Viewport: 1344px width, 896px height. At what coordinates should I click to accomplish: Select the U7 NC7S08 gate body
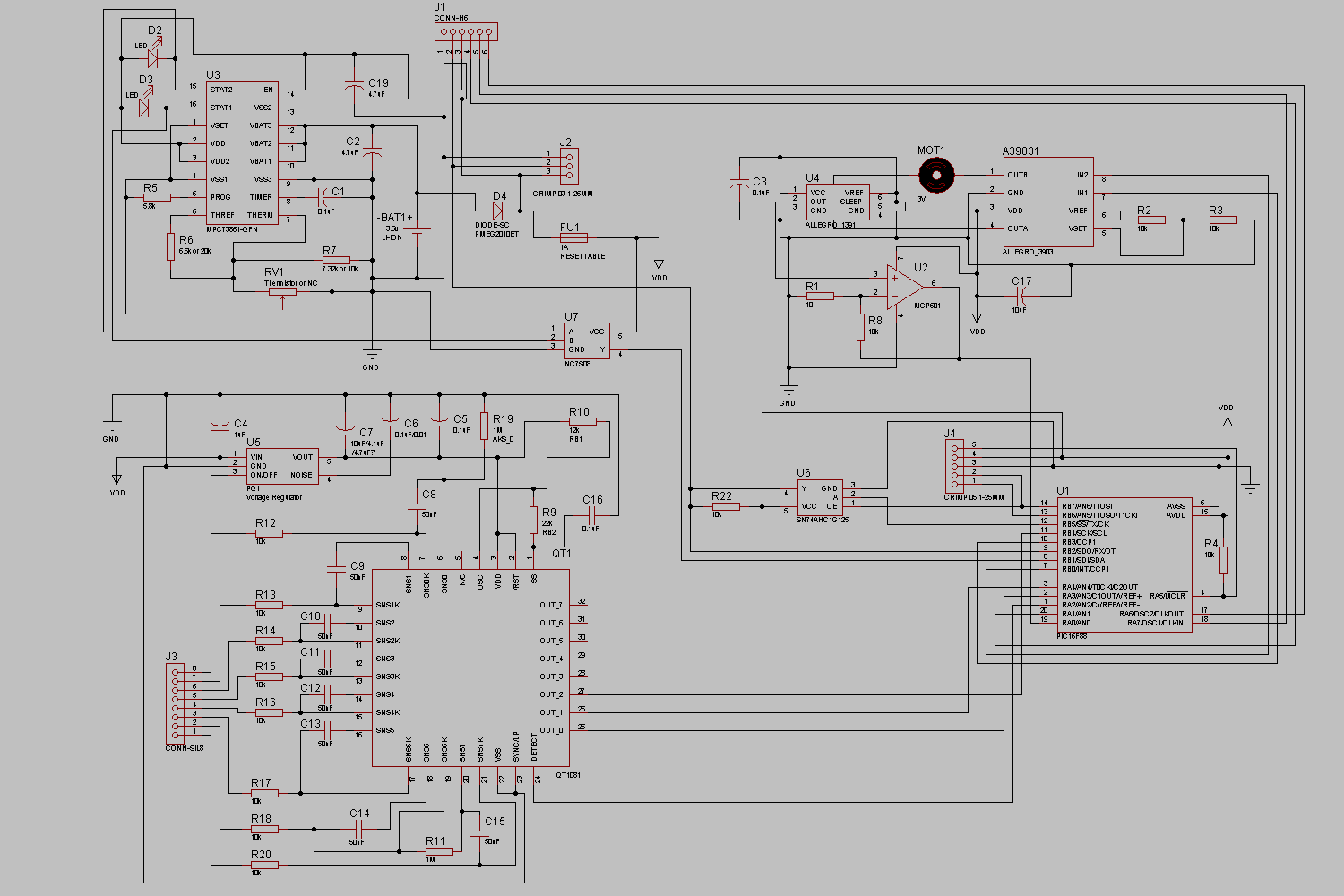pyautogui.click(x=587, y=340)
